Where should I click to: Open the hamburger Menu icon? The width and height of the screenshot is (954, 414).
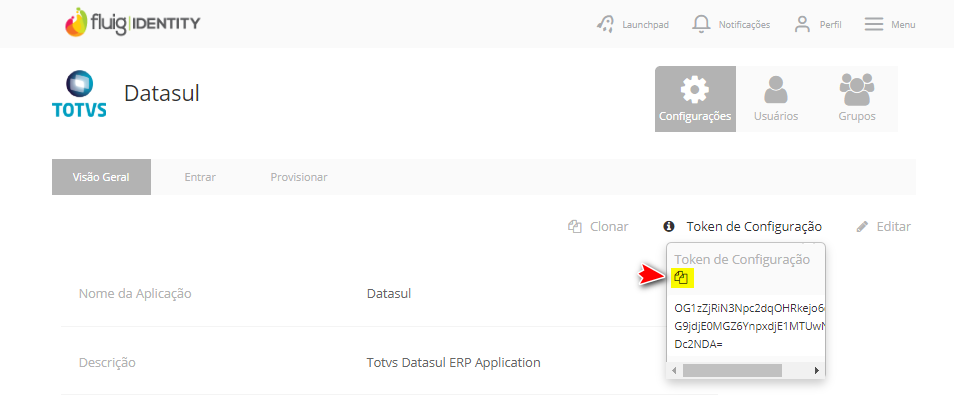[874, 24]
